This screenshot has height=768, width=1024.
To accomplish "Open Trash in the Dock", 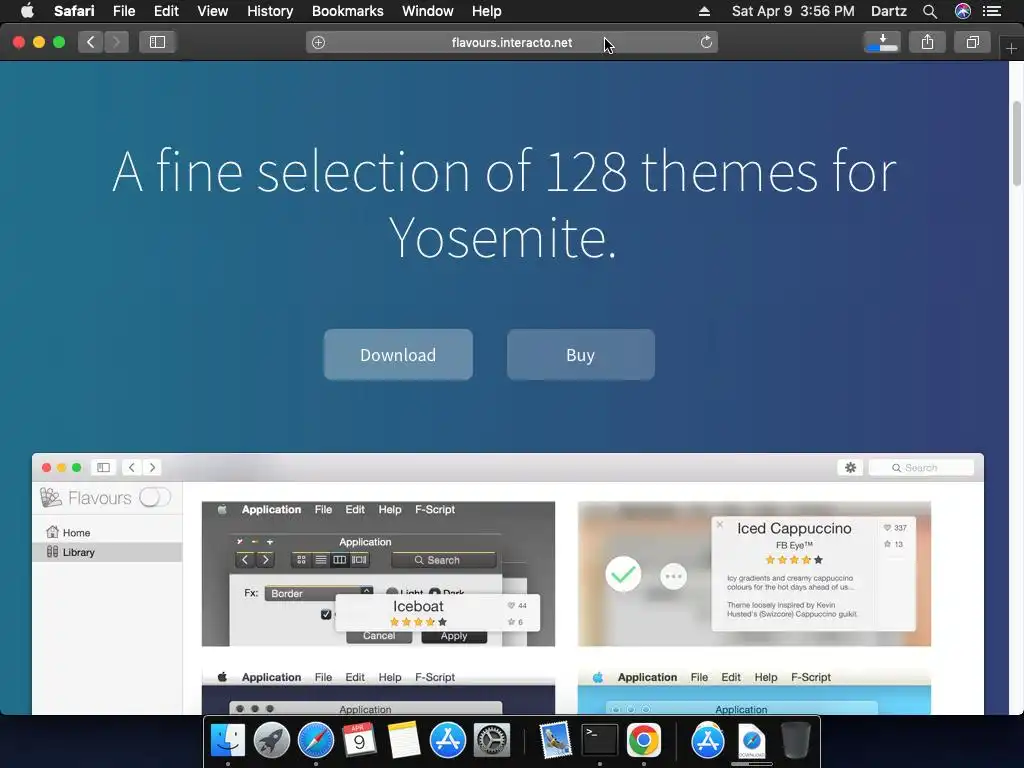I will point(795,741).
